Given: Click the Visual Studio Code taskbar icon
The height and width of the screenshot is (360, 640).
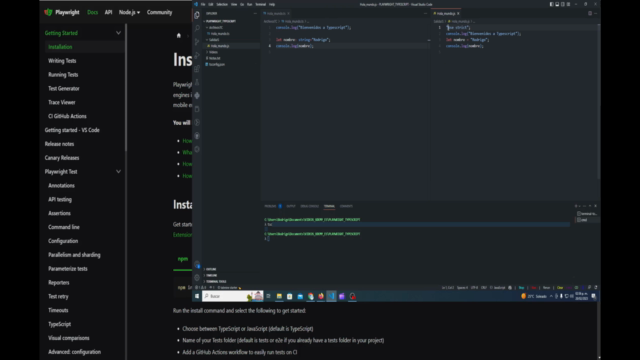Looking at the screenshot, I should [x=331, y=296].
